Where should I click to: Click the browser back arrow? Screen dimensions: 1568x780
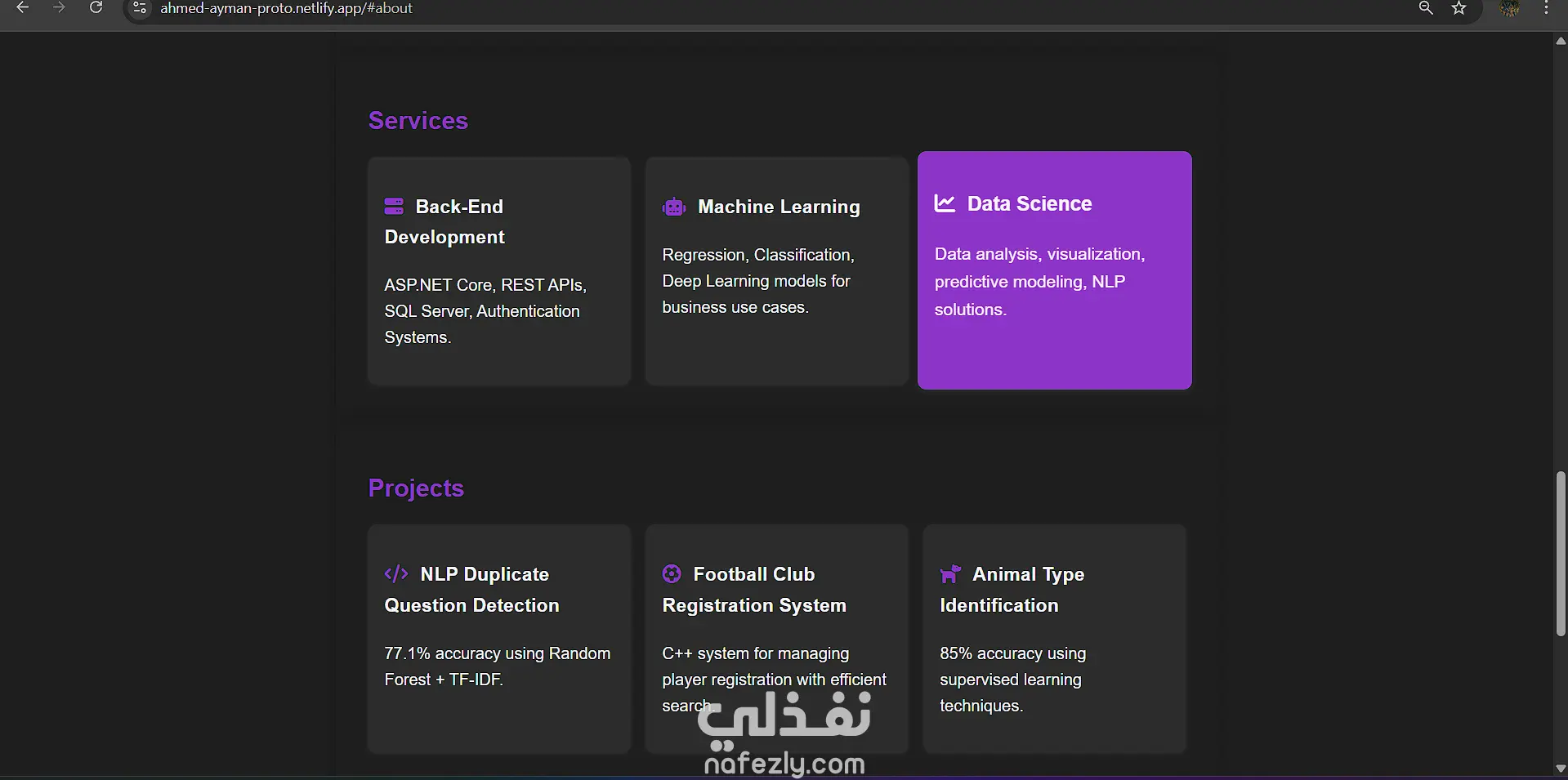(23, 8)
